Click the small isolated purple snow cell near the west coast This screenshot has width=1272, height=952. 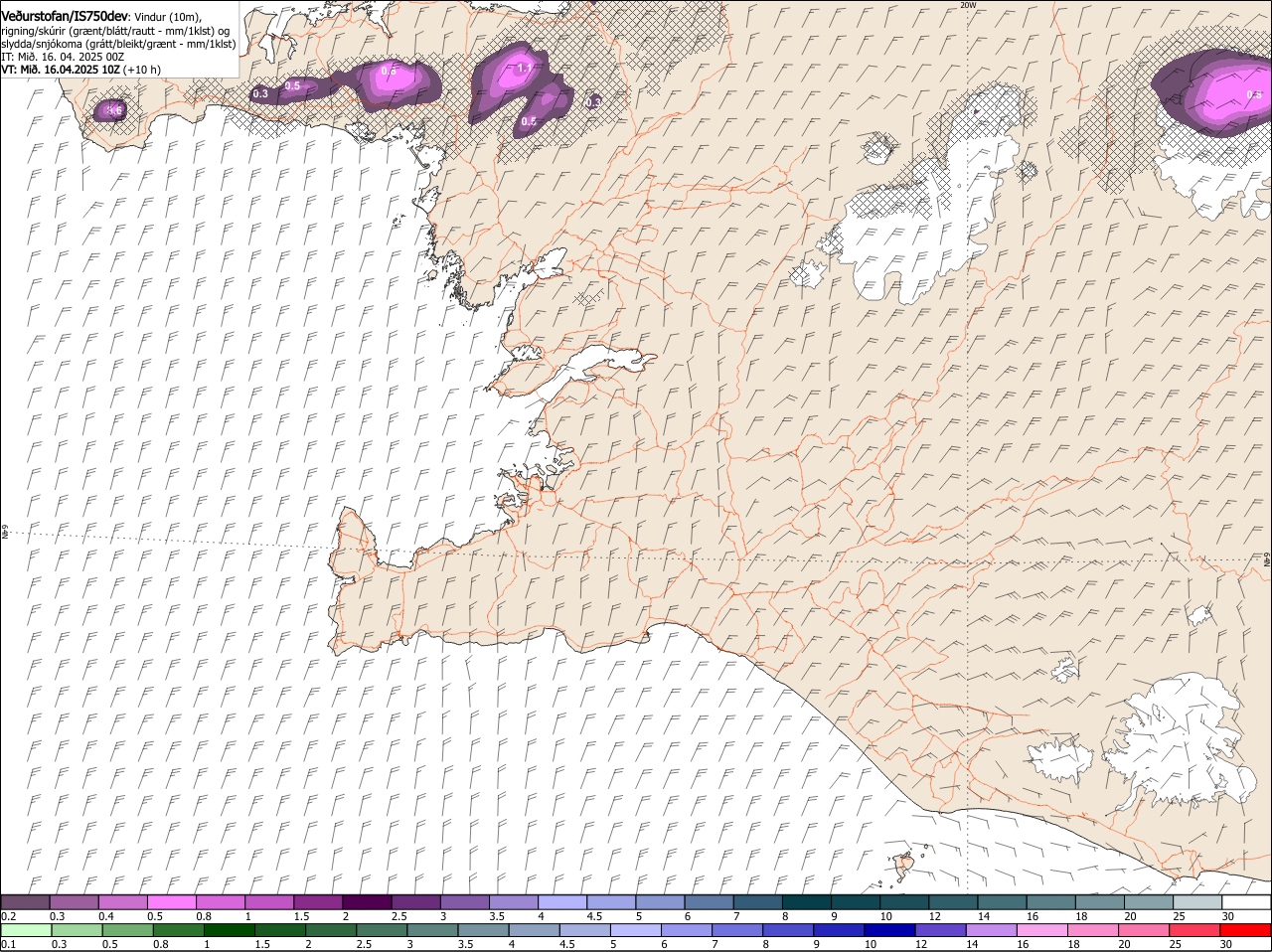(109, 110)
